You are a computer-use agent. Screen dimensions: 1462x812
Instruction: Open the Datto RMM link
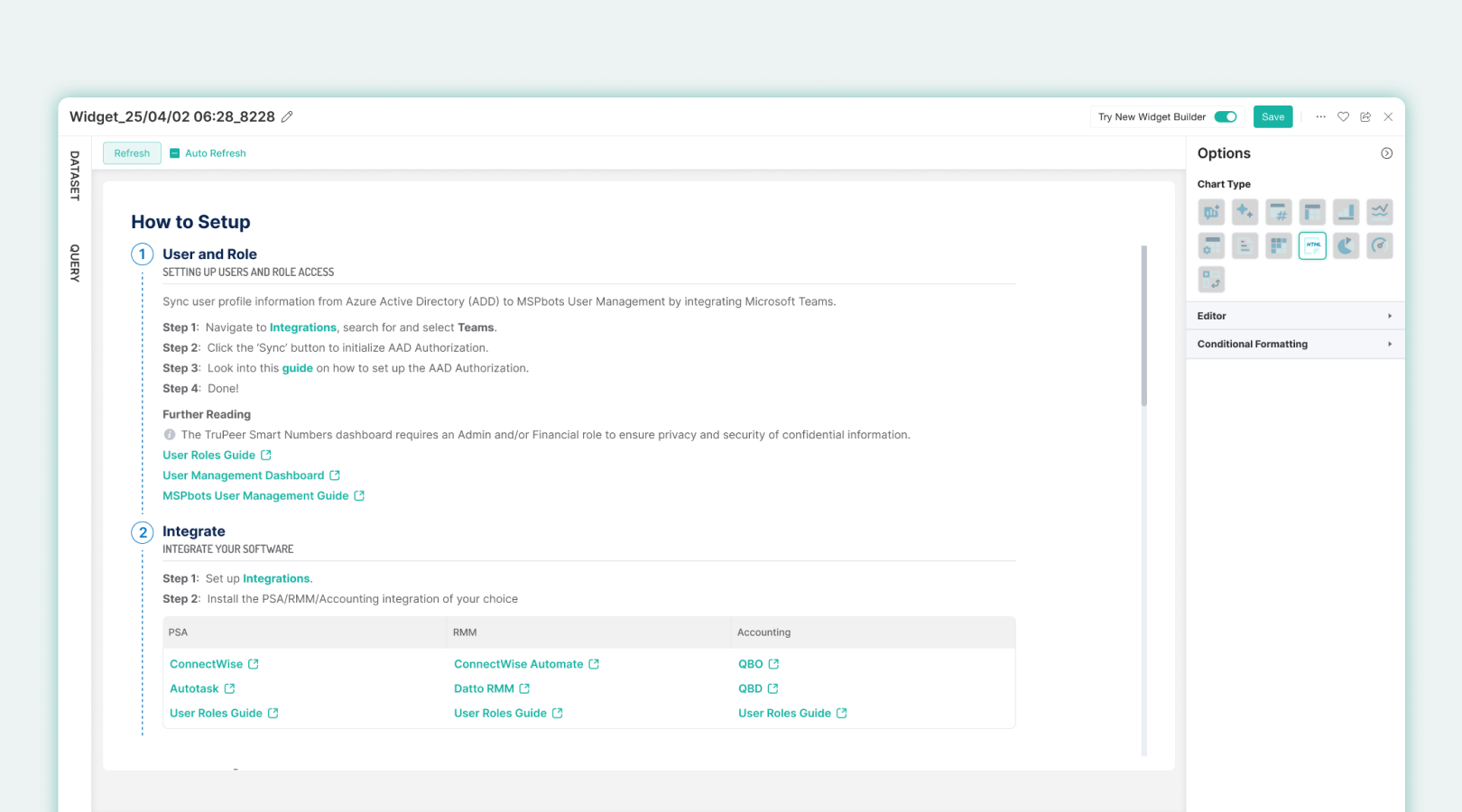484,688
